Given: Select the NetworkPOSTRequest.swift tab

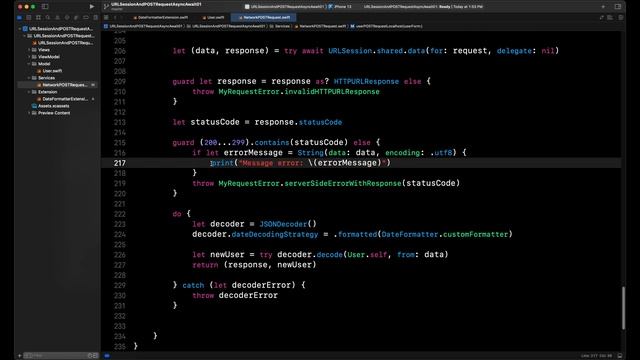Looking at the screenshot, I should 264,18.
